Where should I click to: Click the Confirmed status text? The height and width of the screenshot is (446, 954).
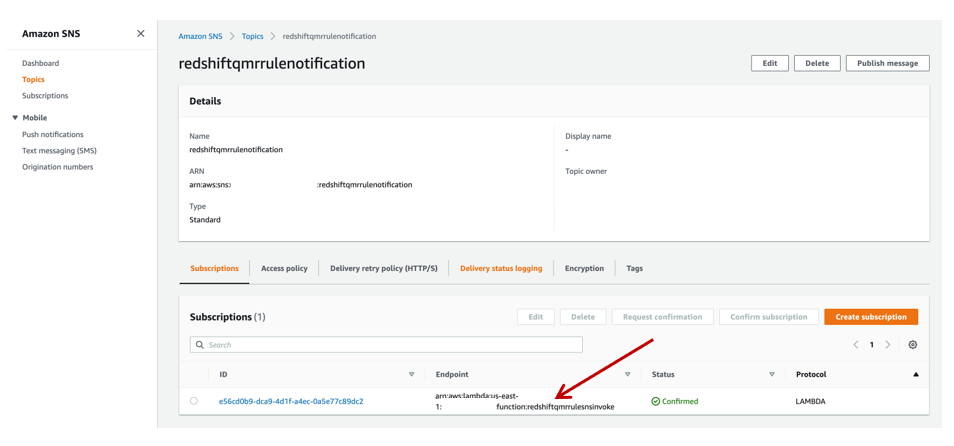(680, 402)
